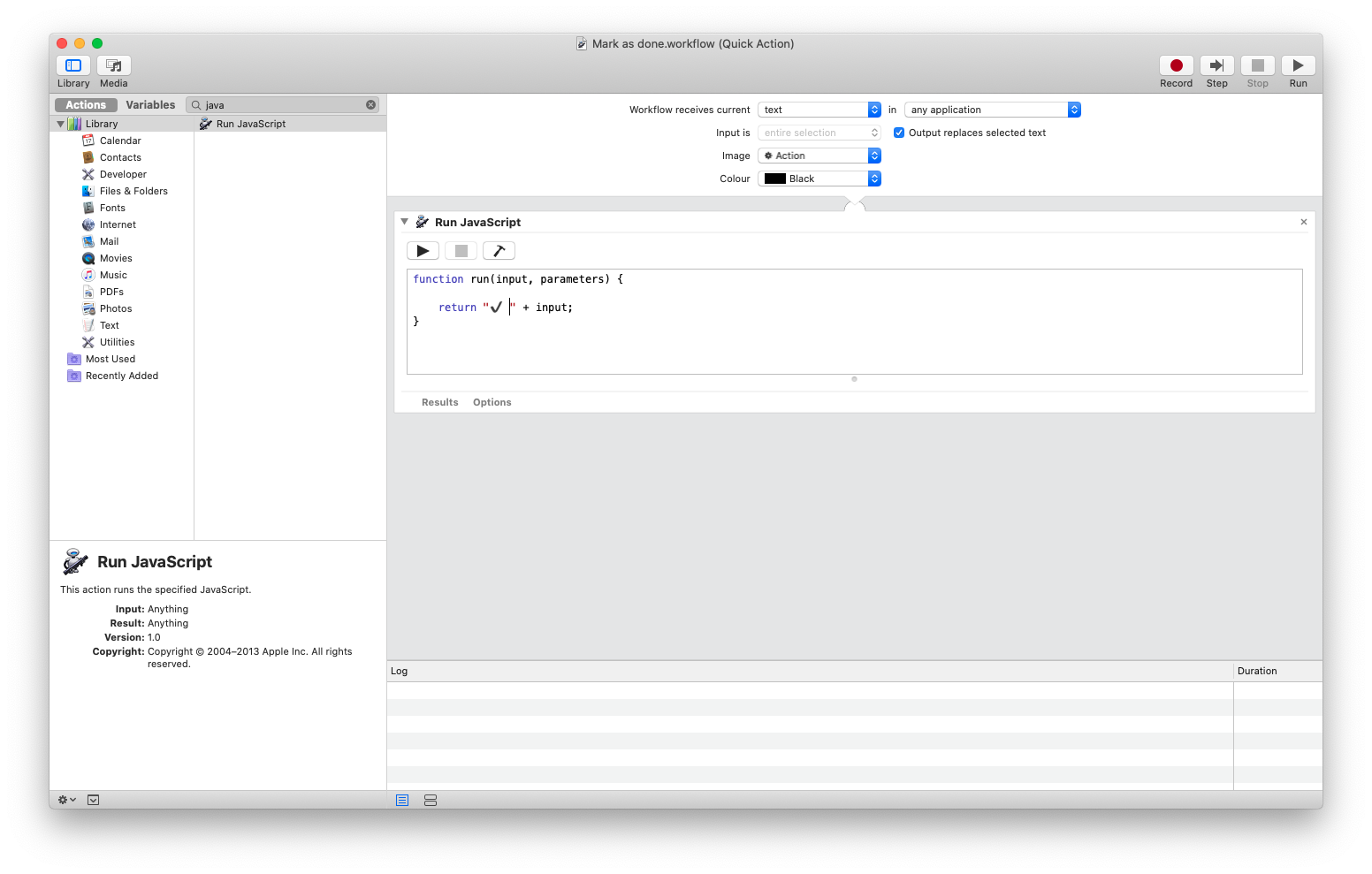Open the 'any application' dropdown
The image size is (1372, 874).
(992, 110)
